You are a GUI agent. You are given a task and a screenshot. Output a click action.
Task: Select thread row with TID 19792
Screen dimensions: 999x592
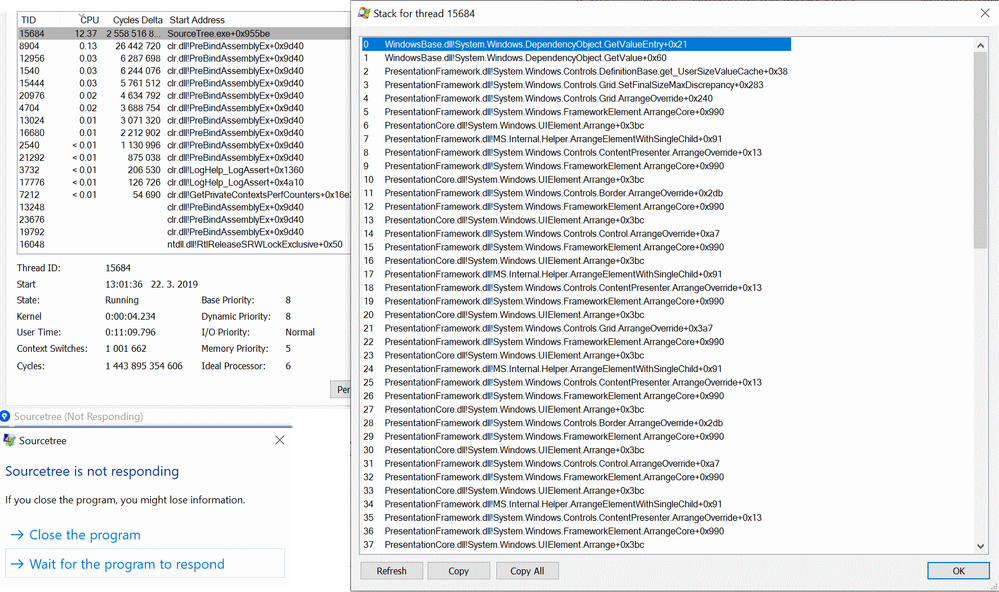184,232
